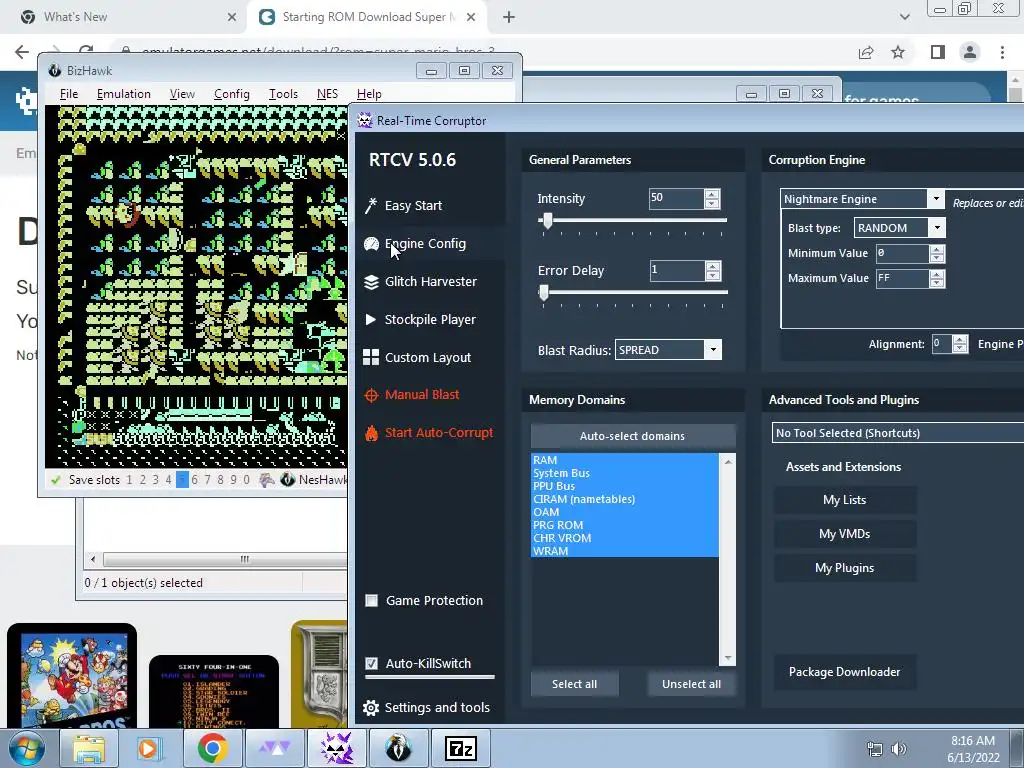The image size is (1024, 768).
Task: Open Chrome three-dot menu
Action: [1002, 52]
